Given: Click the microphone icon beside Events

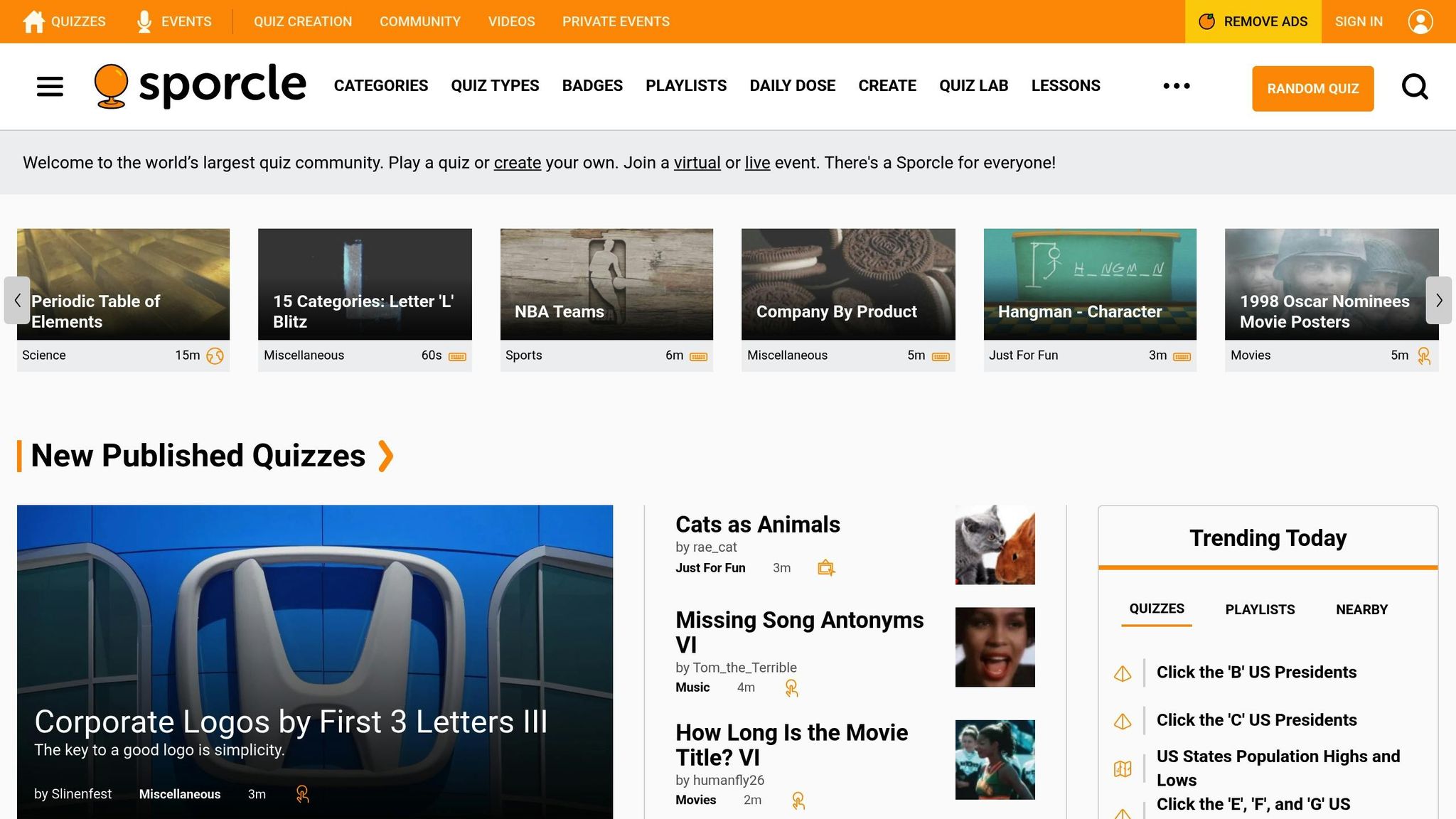Looking at the screenshot, I should coord(144,21).
